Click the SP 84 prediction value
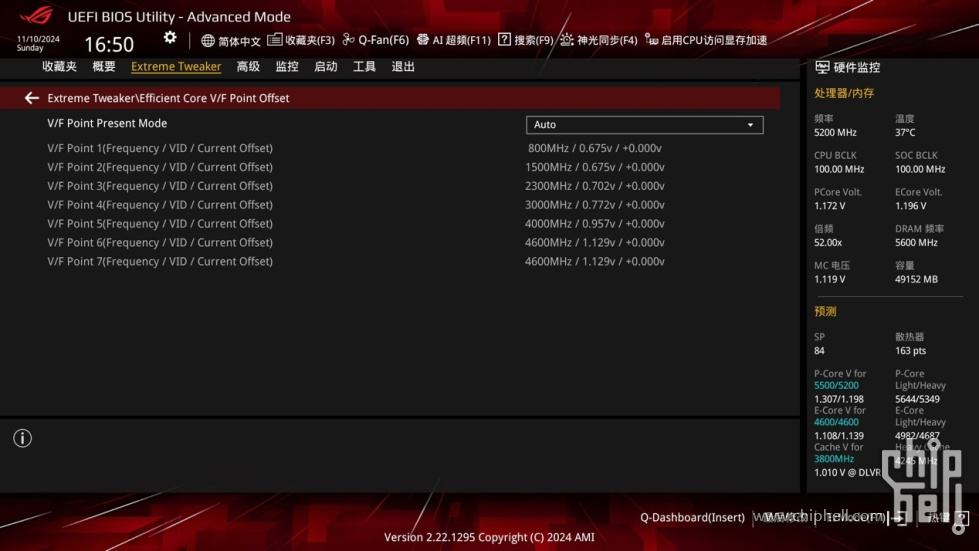This screenshot has height=551, width=979. click(x=819, y=351)
